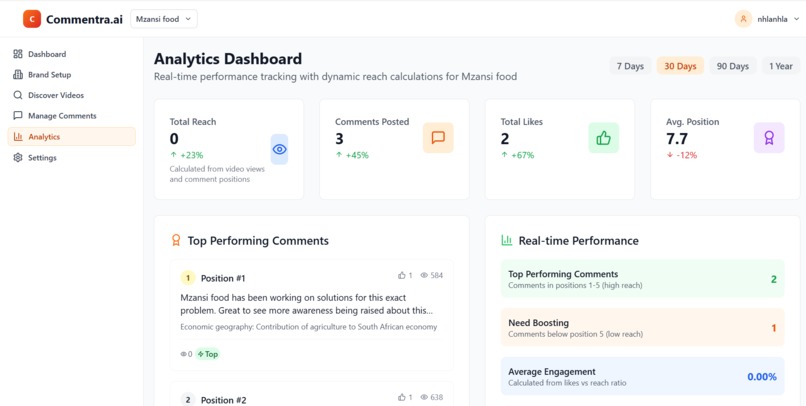Click the award icon beside Top Performing Comments heading

coord(176,240)
